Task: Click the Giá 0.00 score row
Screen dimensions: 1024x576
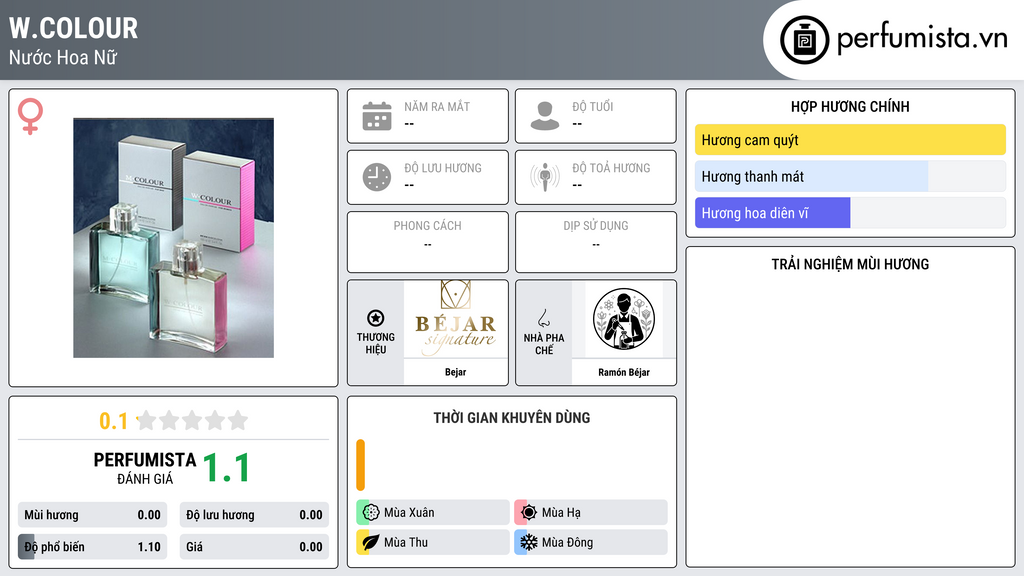Action: [254, 547]
